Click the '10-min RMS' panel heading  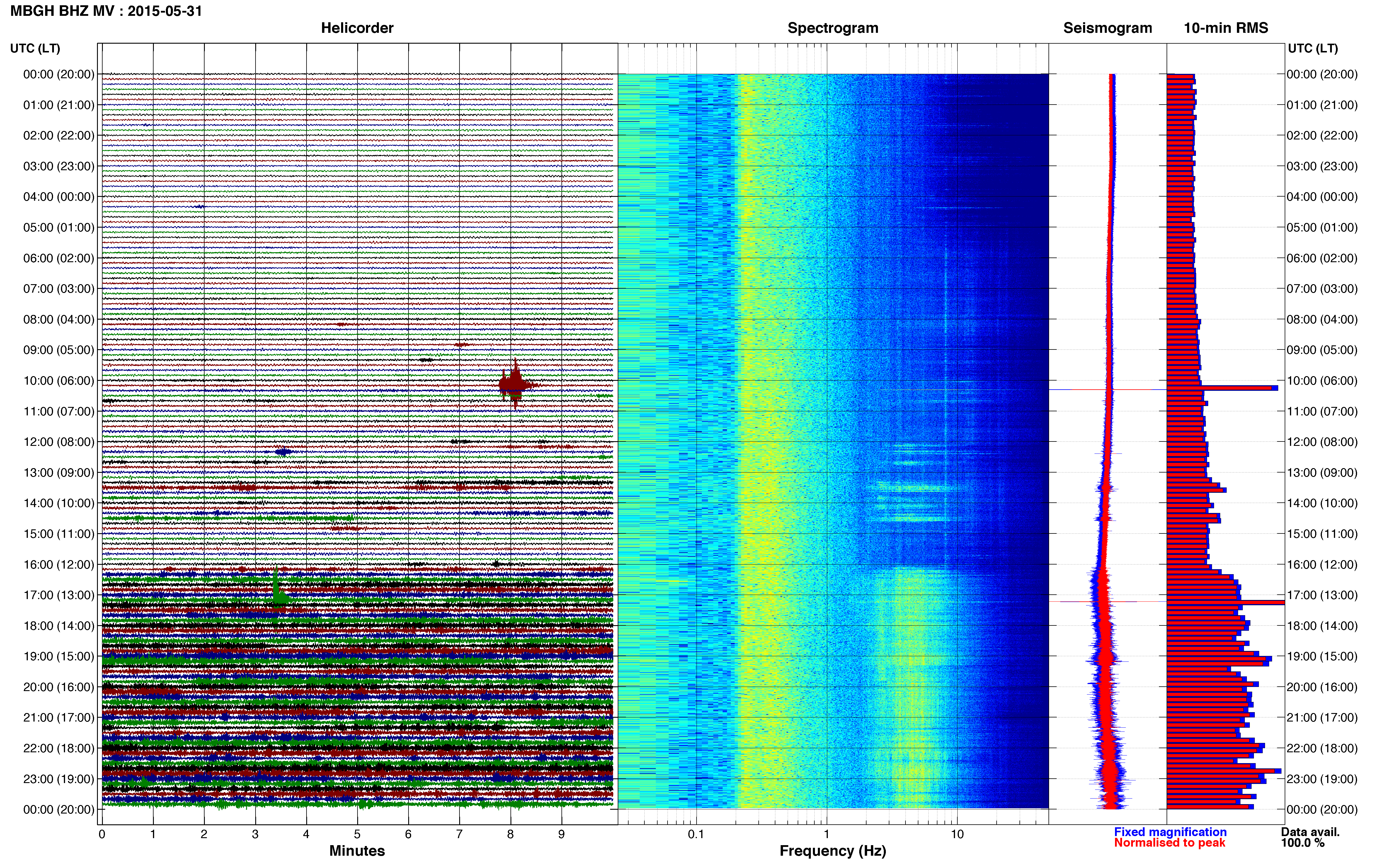pyautogui.click(x=1226, y=28)
